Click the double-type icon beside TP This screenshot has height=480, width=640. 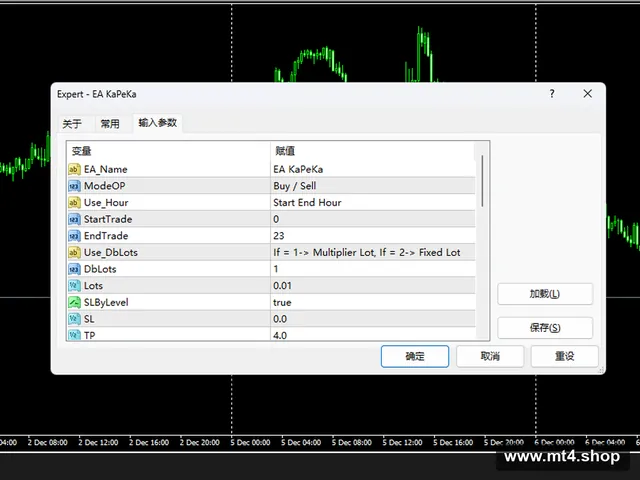74,335
